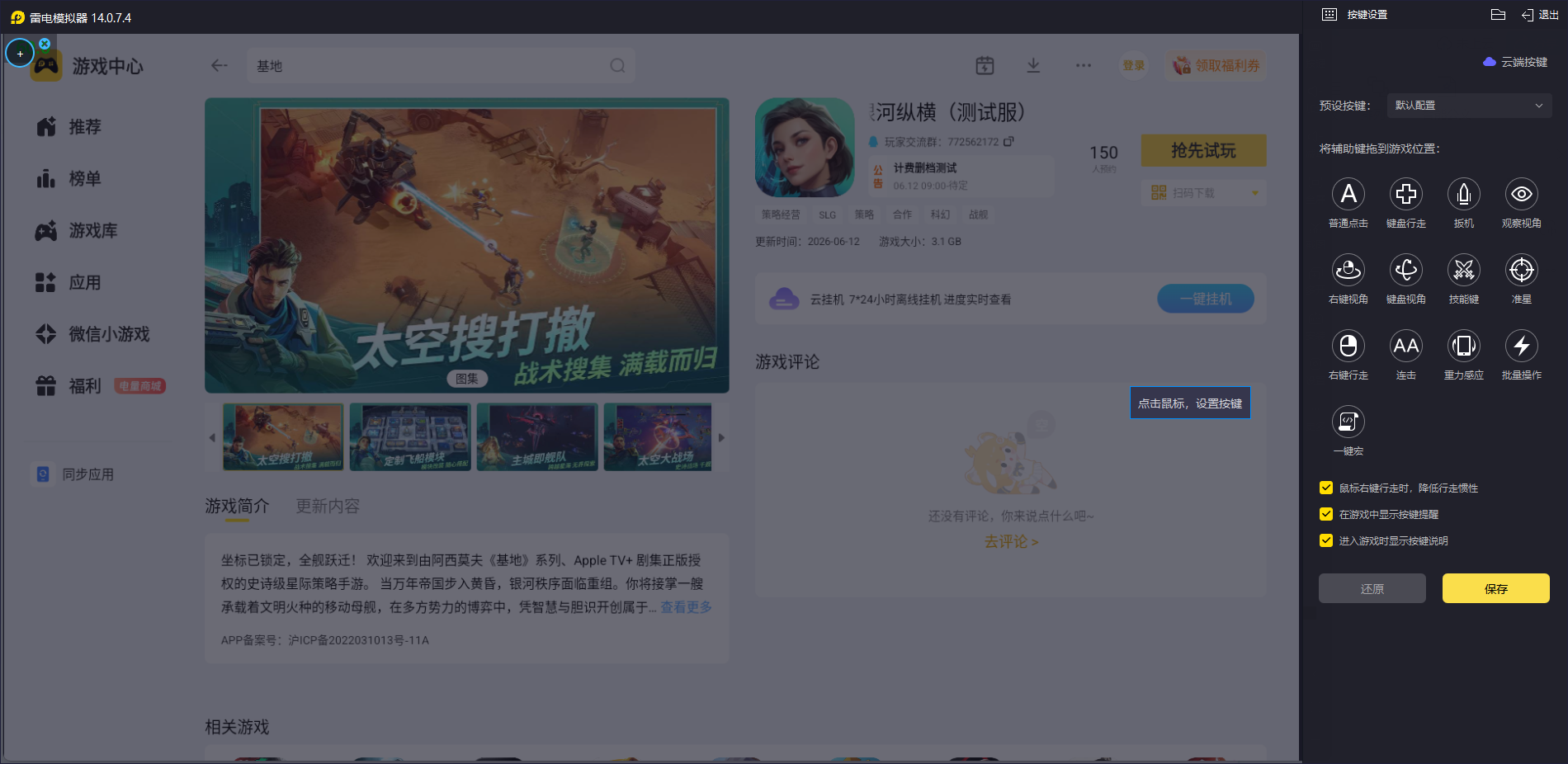Click the 领取福利券 coupon button
Screen dimensions: 1568x764
point(1216,66)
